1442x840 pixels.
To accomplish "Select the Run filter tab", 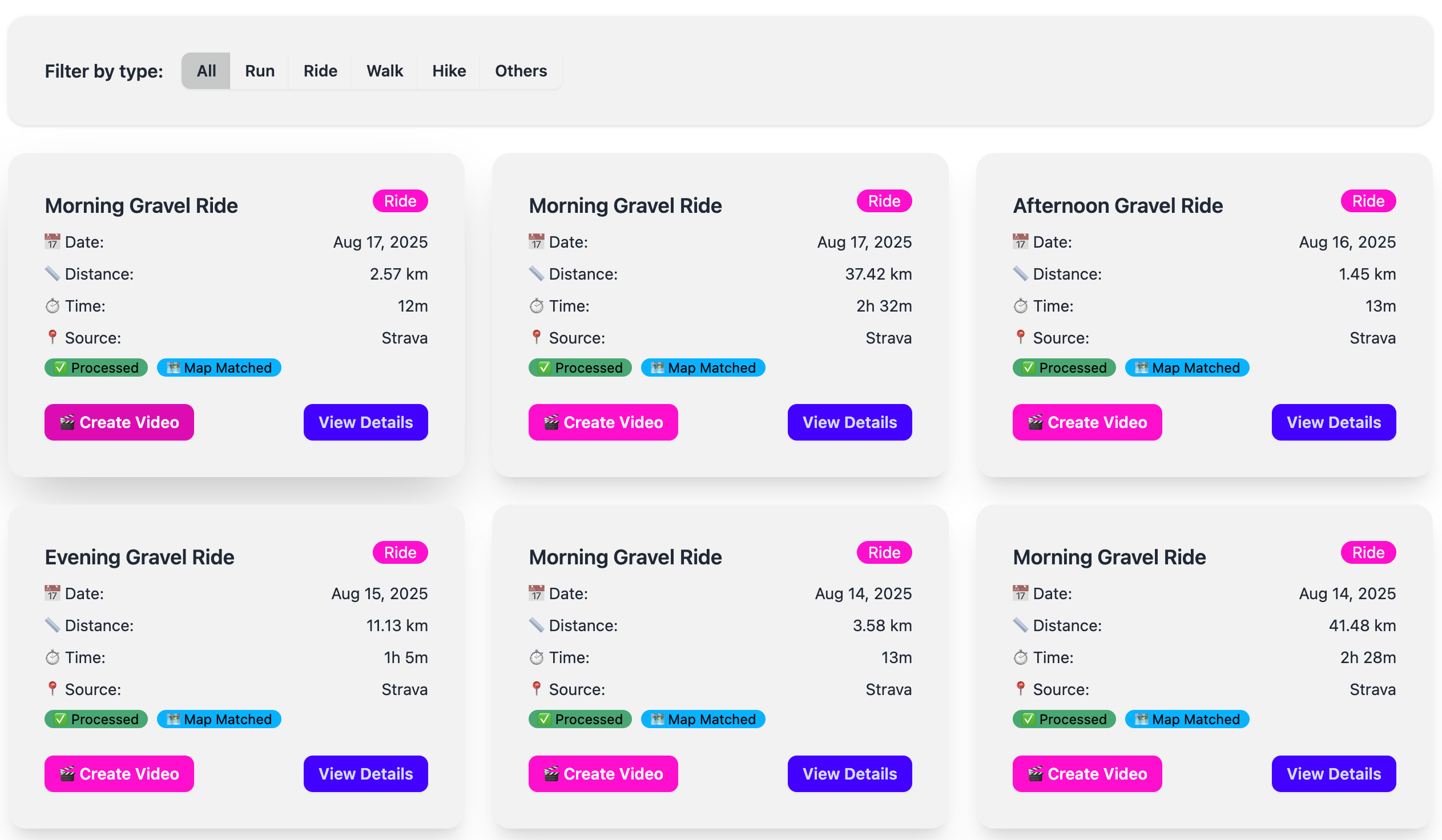I will point(259,71).
